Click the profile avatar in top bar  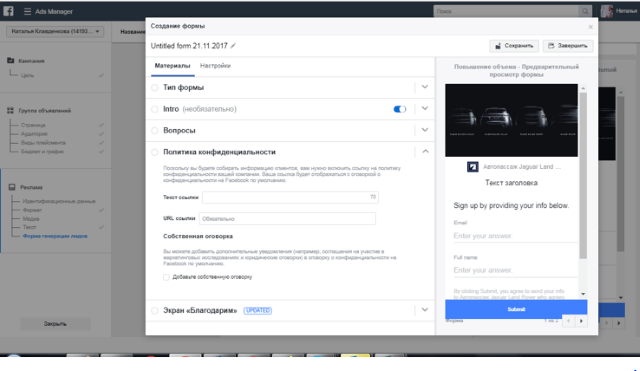coord(607,11)
